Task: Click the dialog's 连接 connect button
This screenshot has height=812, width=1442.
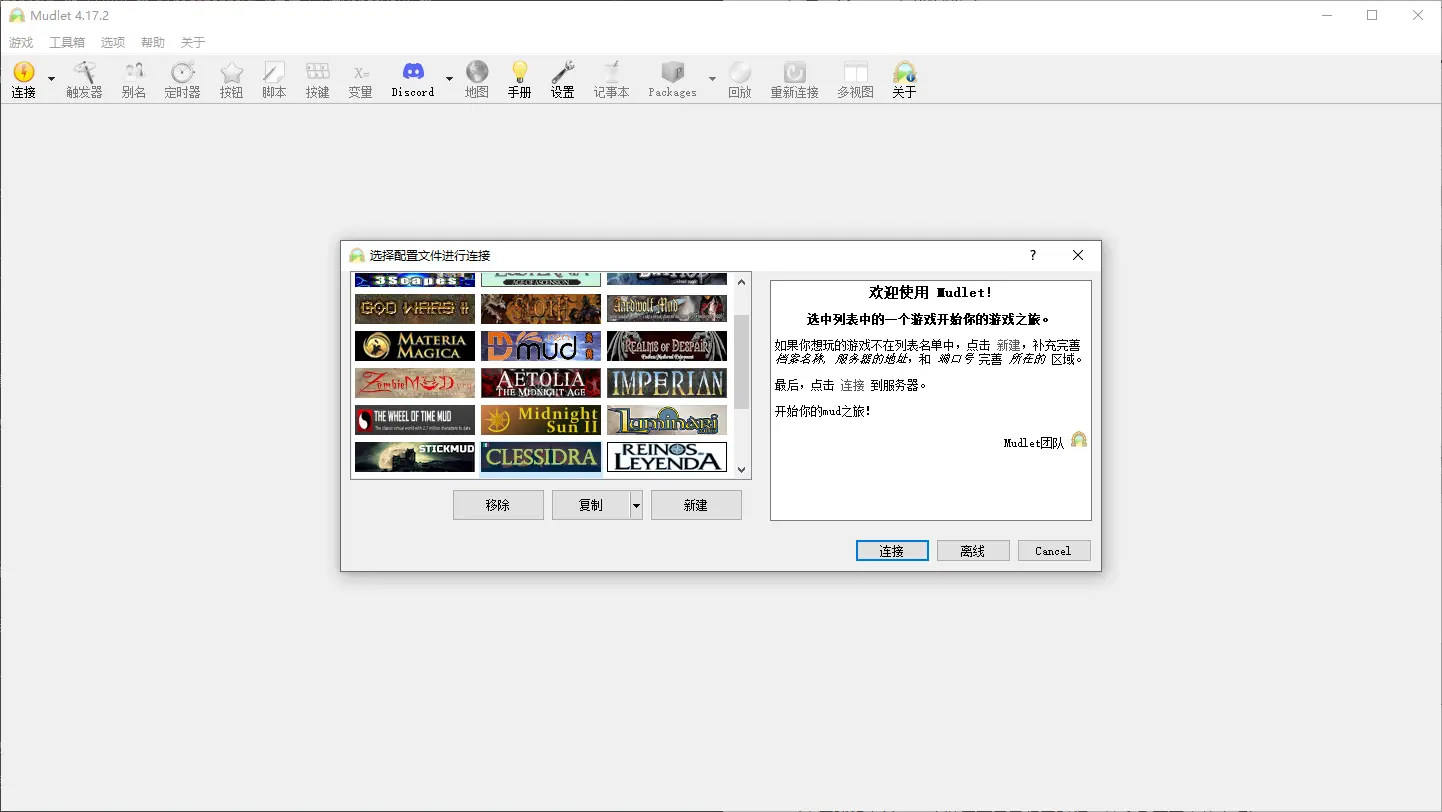Action: tap(892, 551)
